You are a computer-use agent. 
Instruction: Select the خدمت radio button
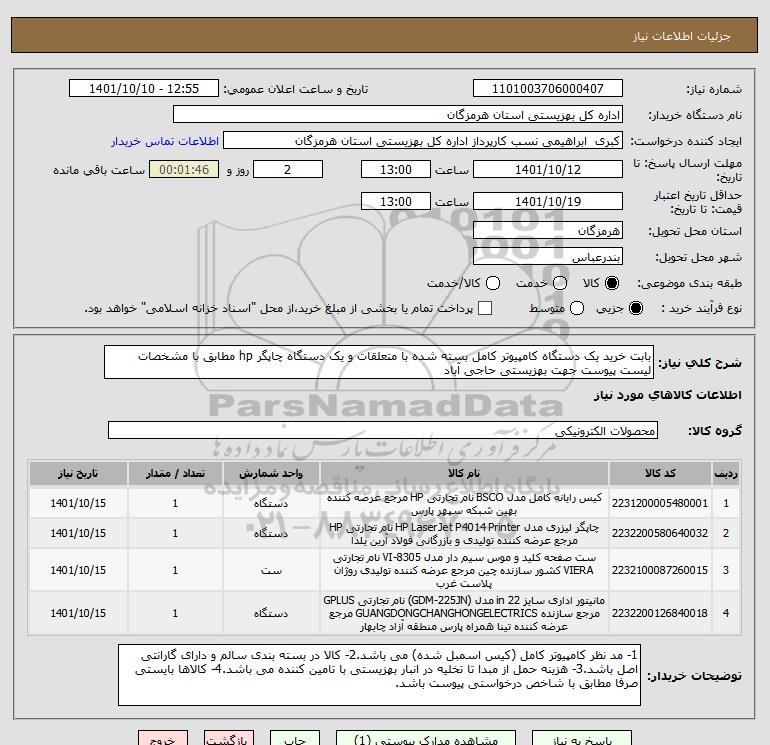[560, 283]
